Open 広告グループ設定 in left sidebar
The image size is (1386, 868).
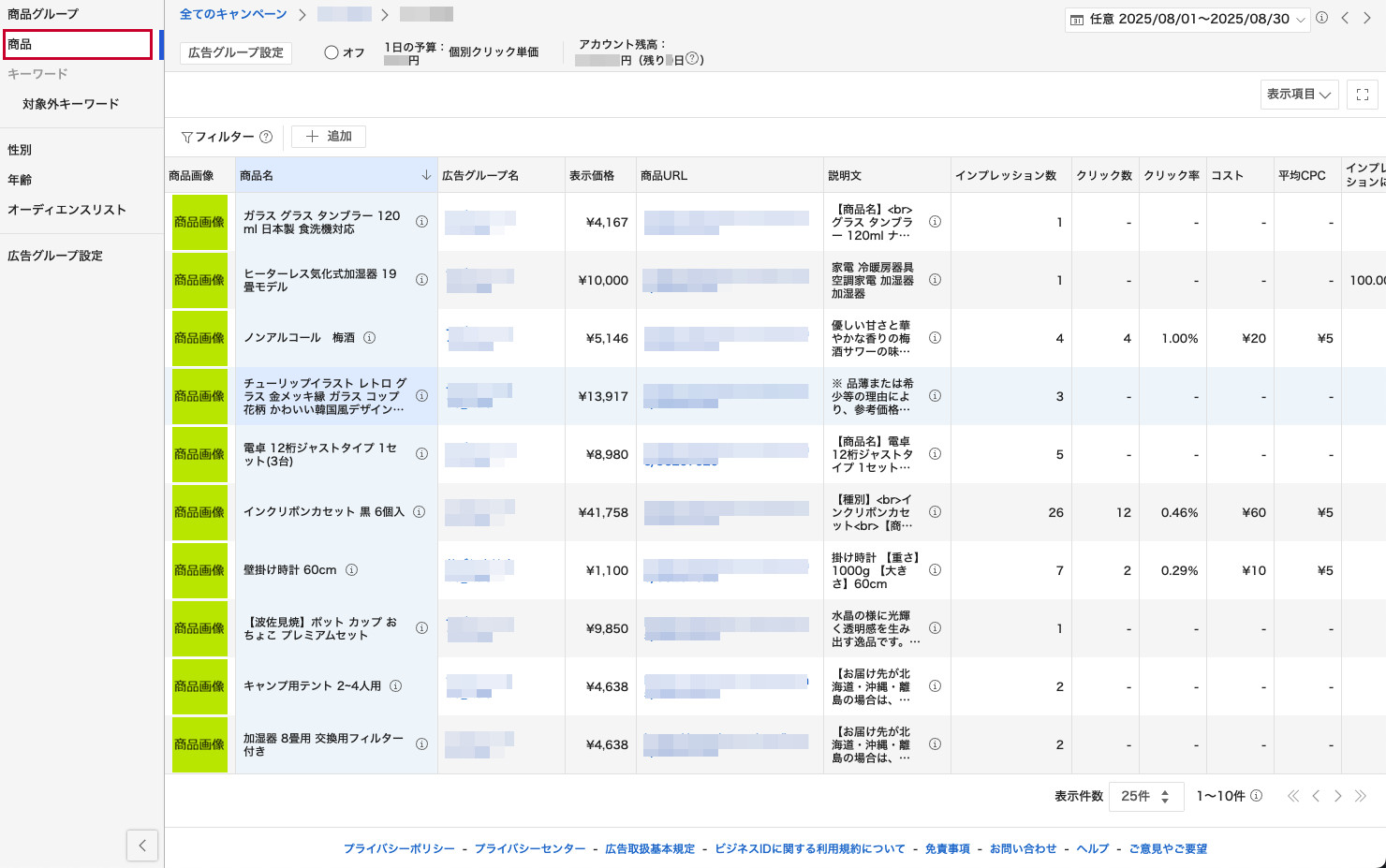(x=55, y=256)
